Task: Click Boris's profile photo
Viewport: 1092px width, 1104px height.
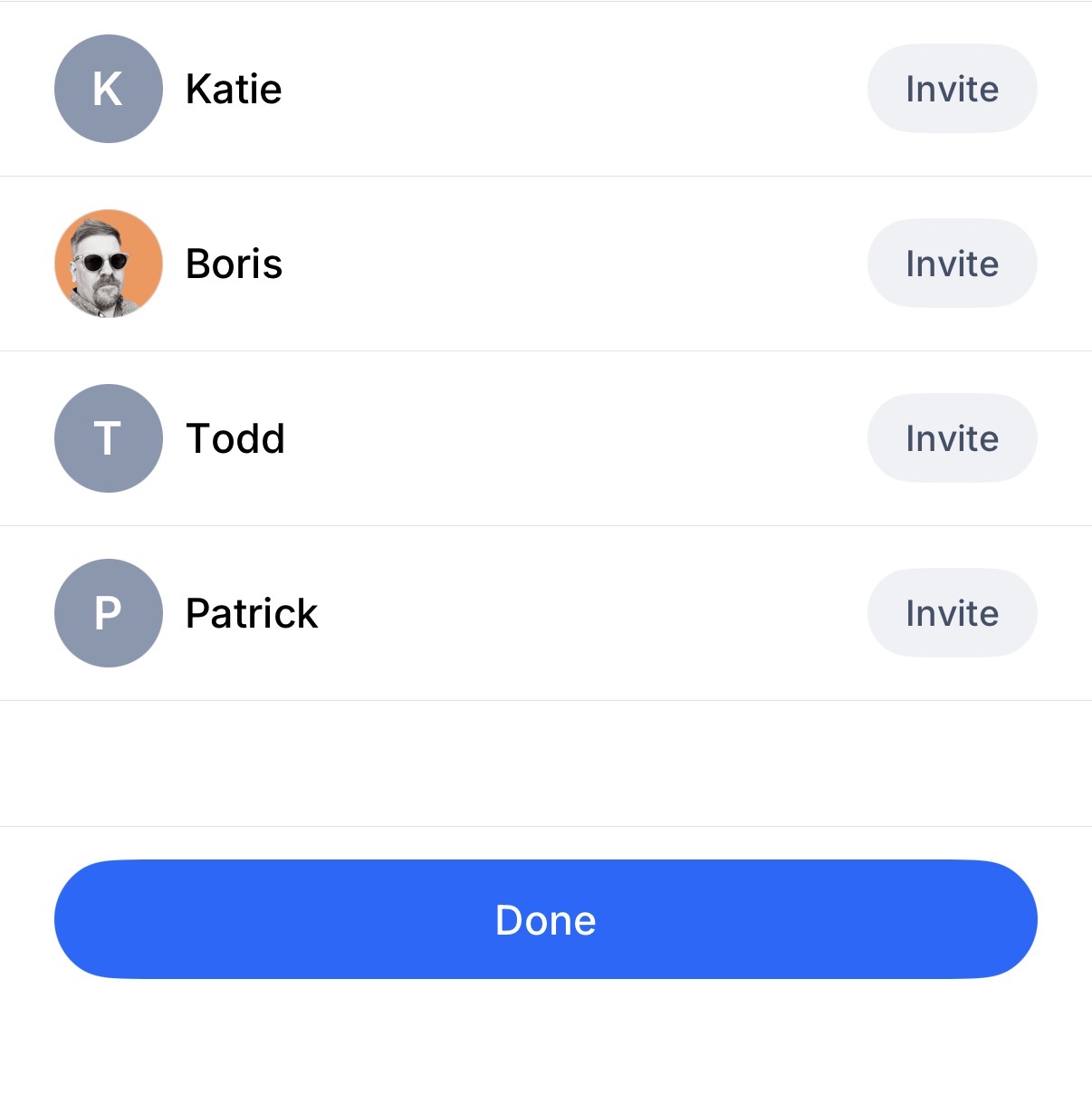Action: 109,264
